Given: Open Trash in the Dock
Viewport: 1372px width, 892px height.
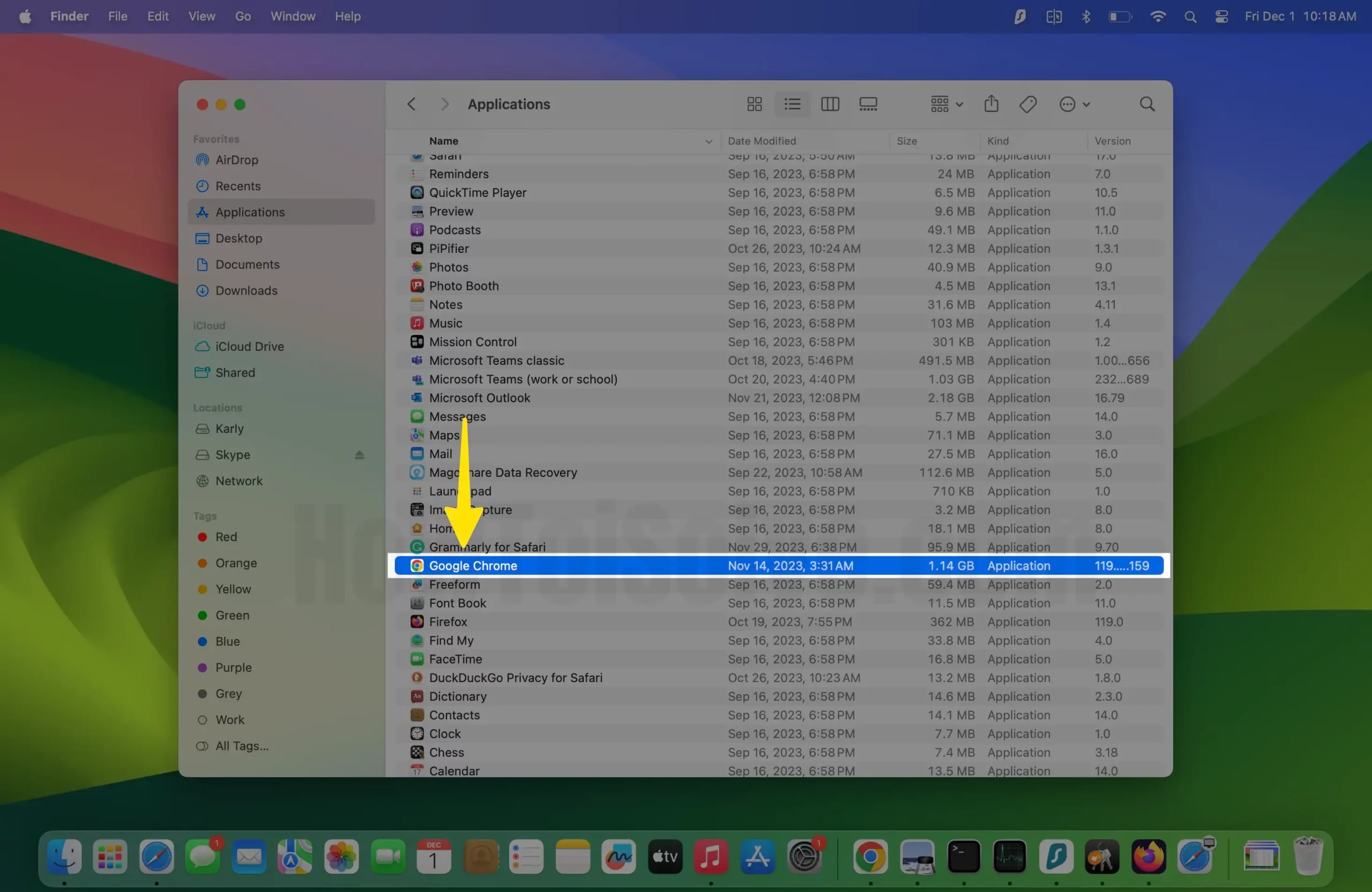Looking at the screenshot, I should point(1308,857).
